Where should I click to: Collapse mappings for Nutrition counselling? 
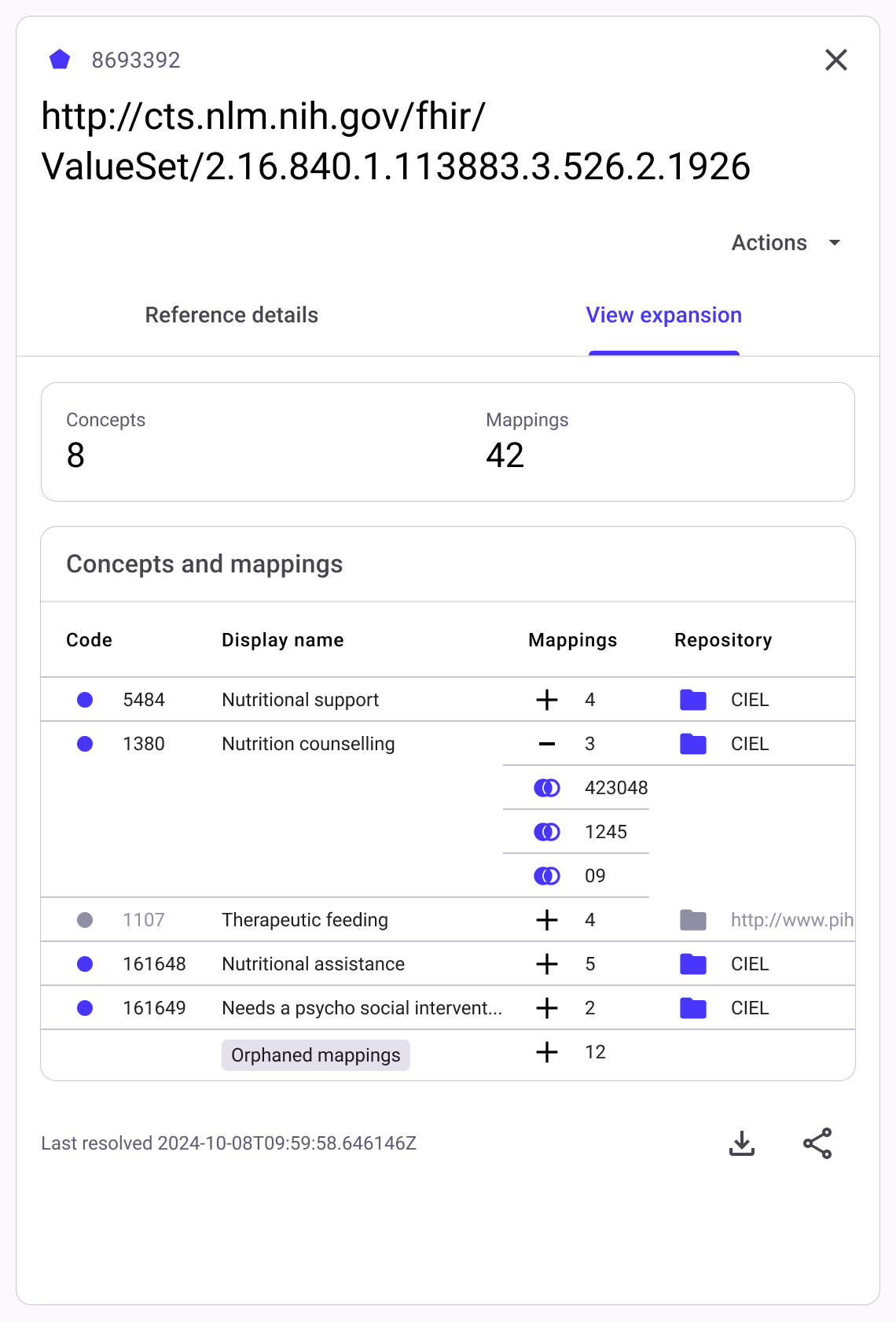[547, 744]
